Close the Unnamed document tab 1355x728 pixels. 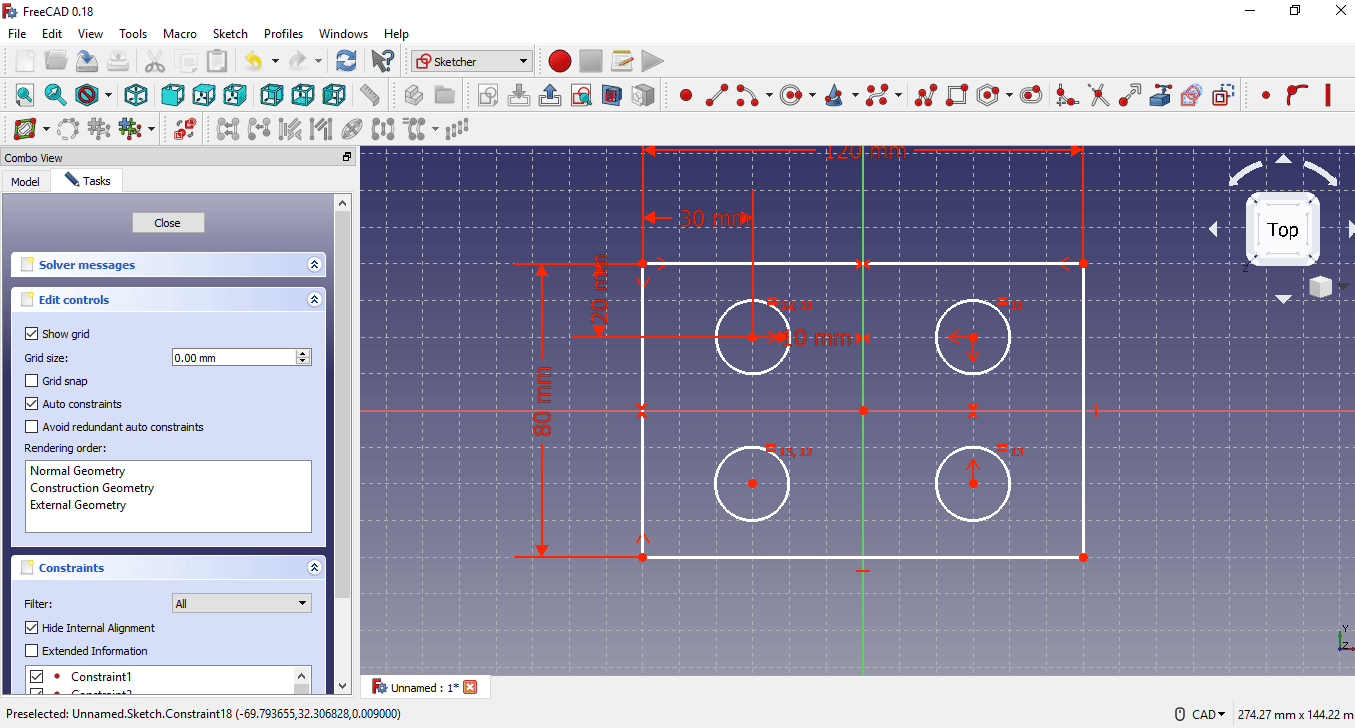tap(470, 687)
